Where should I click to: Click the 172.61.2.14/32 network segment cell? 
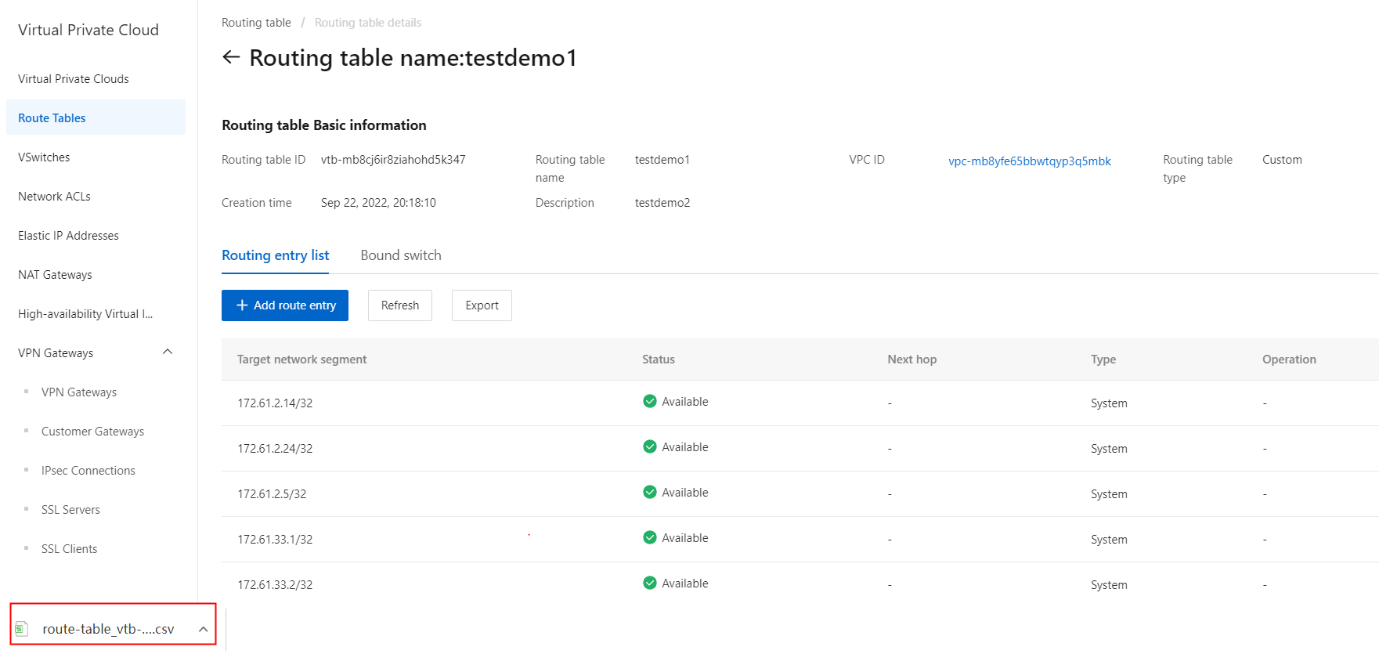coord(275,403)
